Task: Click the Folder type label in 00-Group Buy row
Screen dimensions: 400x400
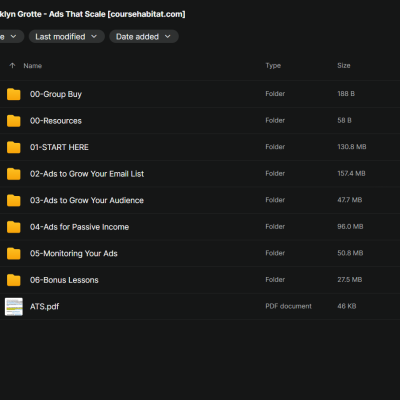Action: [x=275, y=94]
